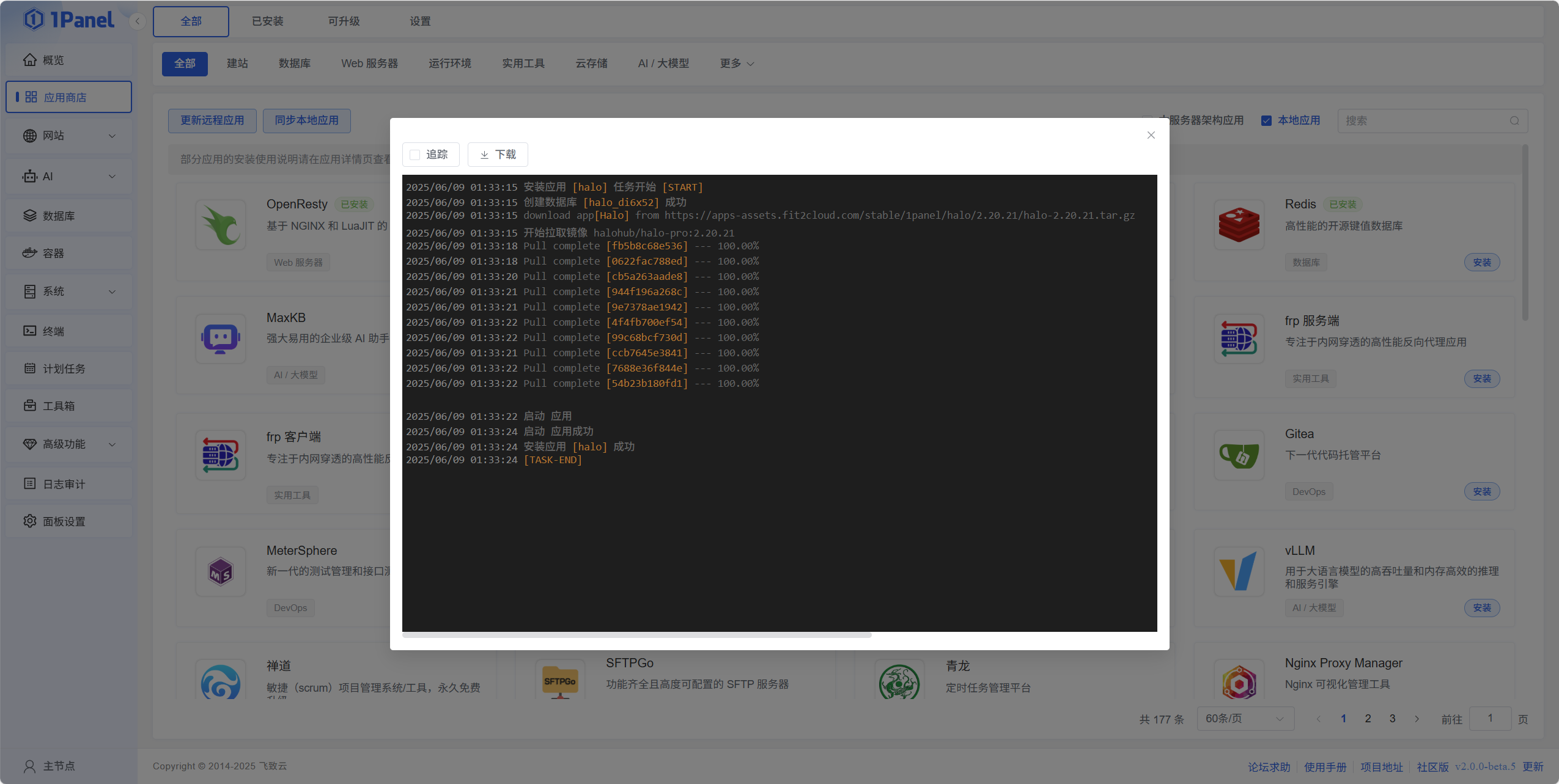
Task: Click the 主节点 user node icon
Action: tap(29, 766)
